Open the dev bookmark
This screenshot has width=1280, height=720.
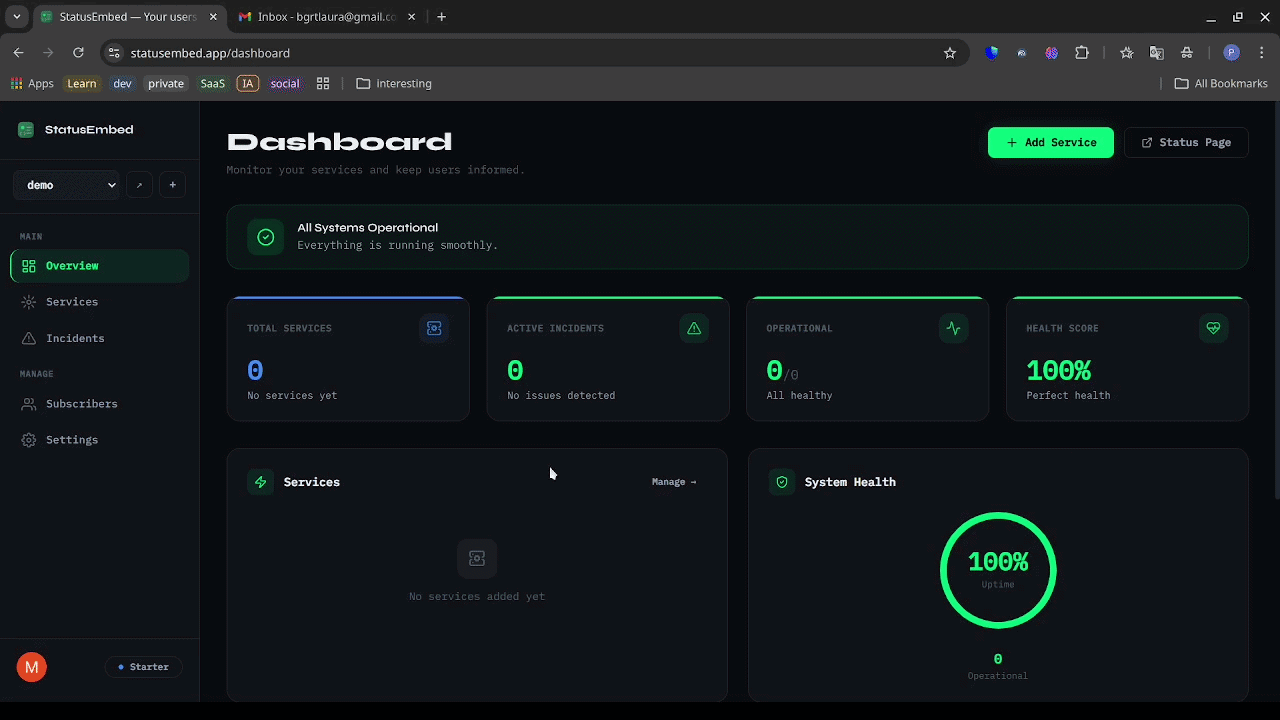pyautogui.click(x=122, y=83)
